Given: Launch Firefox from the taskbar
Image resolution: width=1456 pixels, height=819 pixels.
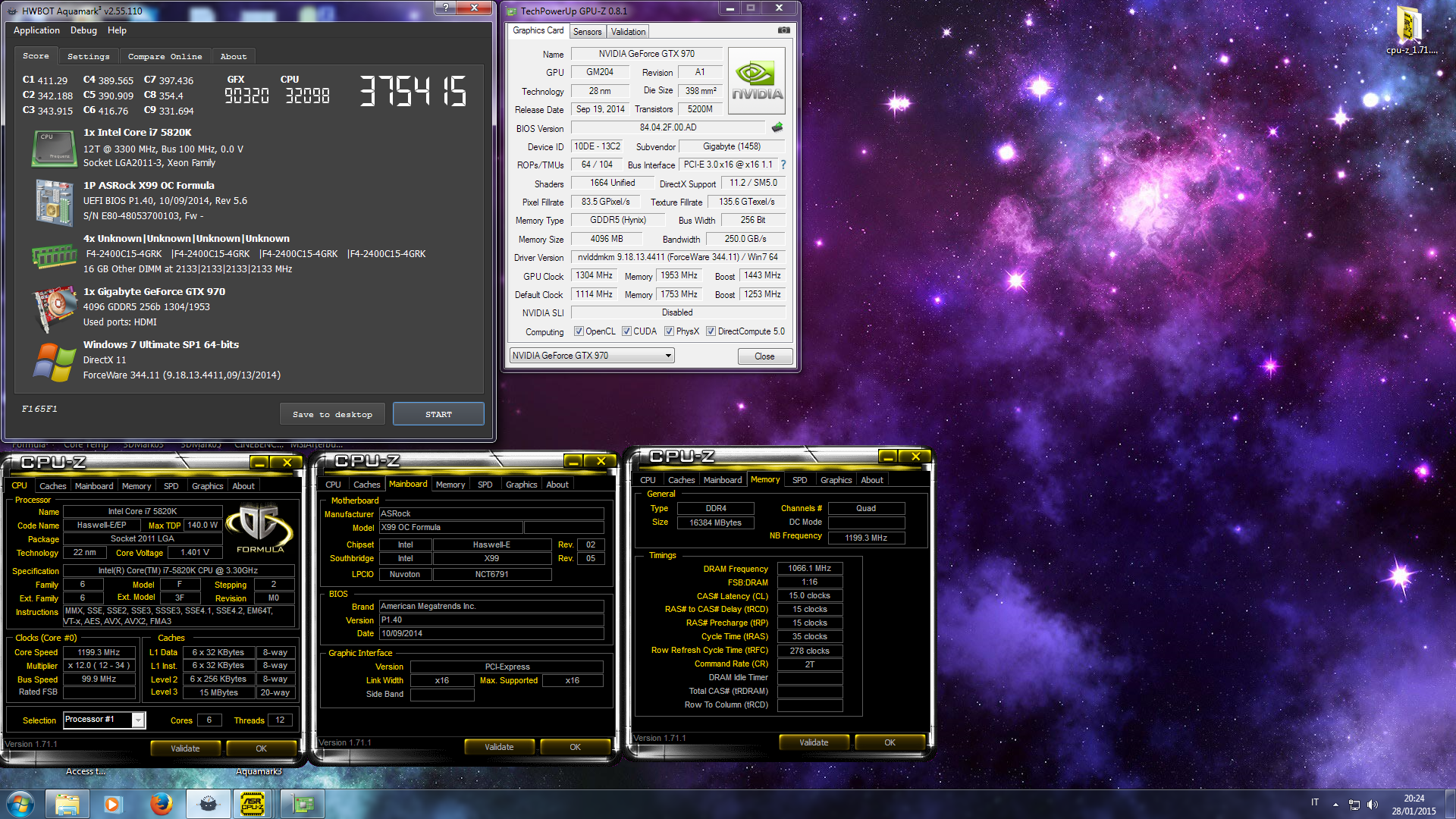Looking at the screenshot, I should click(160, 804).
